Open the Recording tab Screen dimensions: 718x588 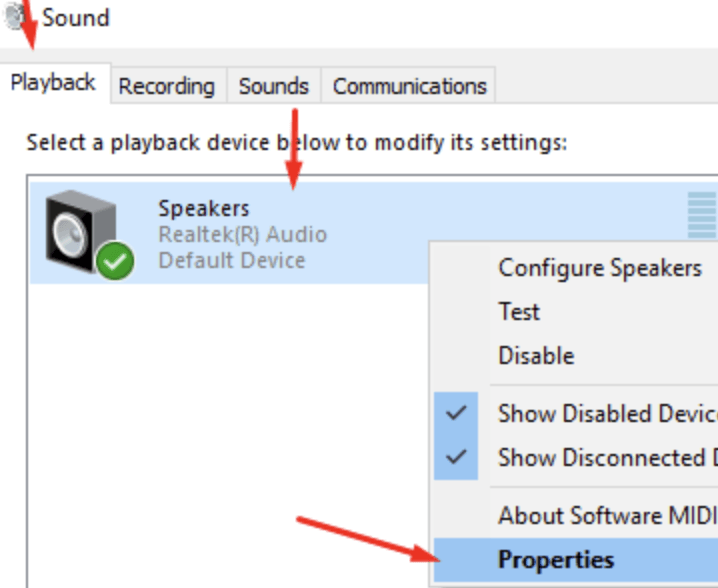tap(166, 86)
